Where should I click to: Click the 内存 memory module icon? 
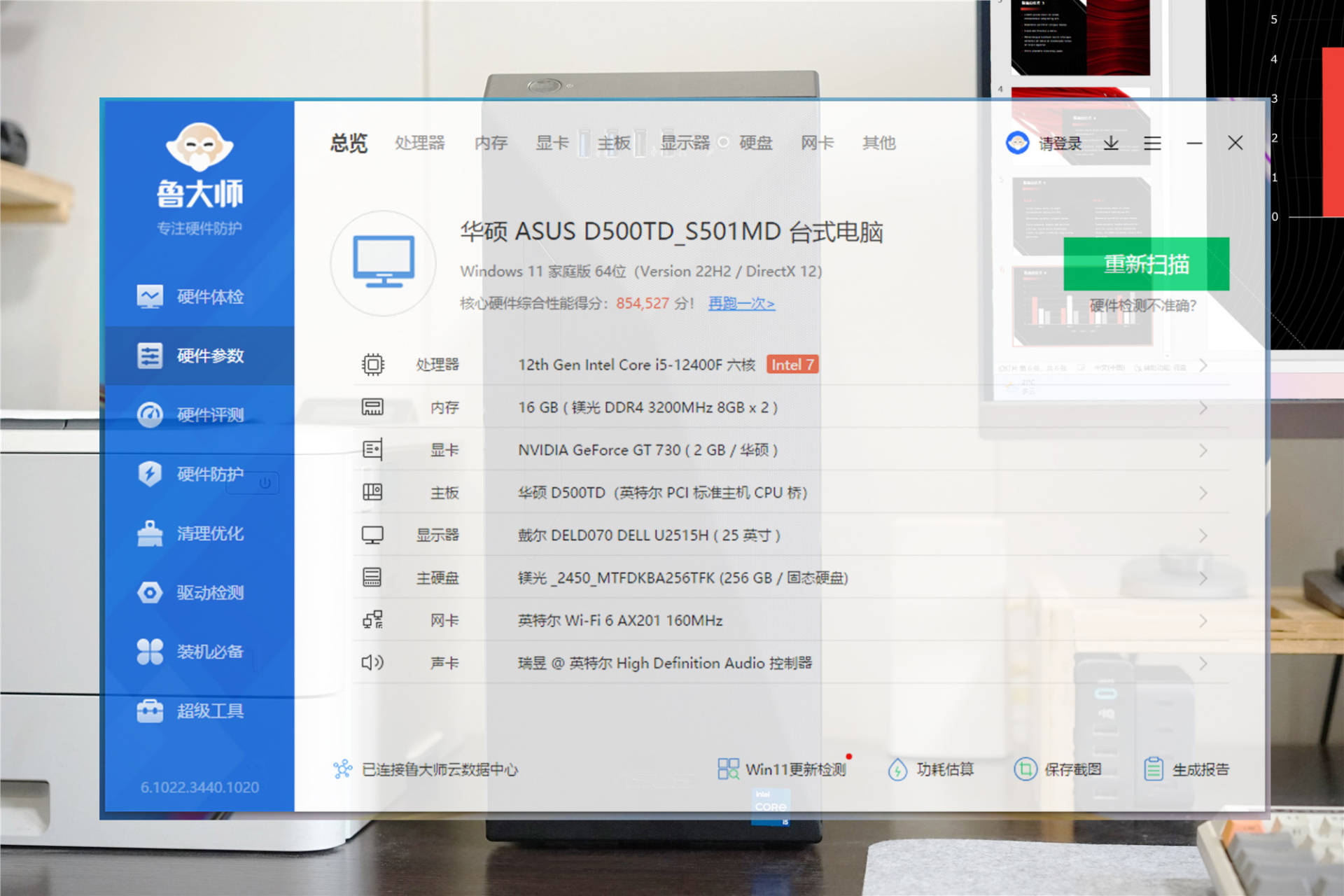click(372, 407)
